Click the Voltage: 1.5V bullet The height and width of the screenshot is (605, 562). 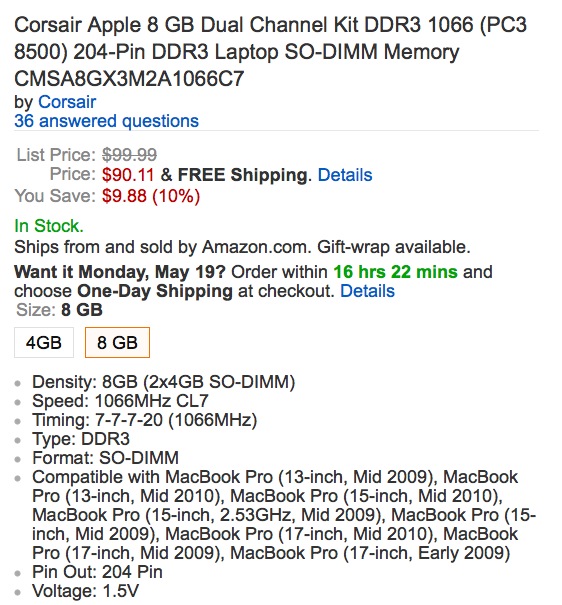(85, 591)
